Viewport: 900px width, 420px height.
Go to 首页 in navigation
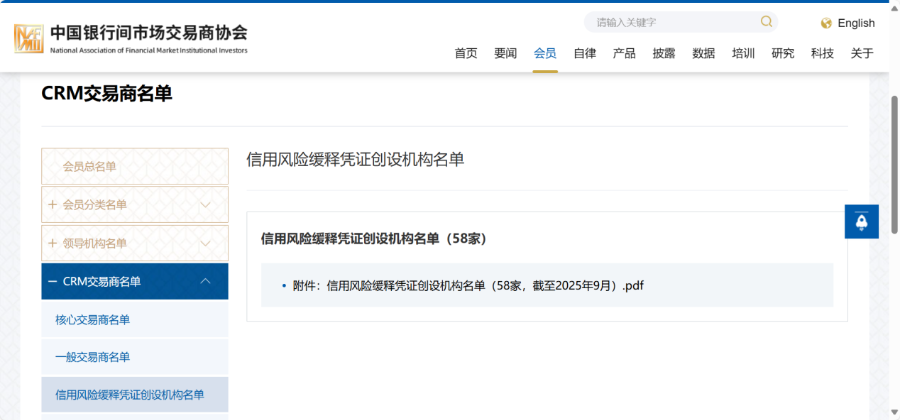click(x=466, y=54)
